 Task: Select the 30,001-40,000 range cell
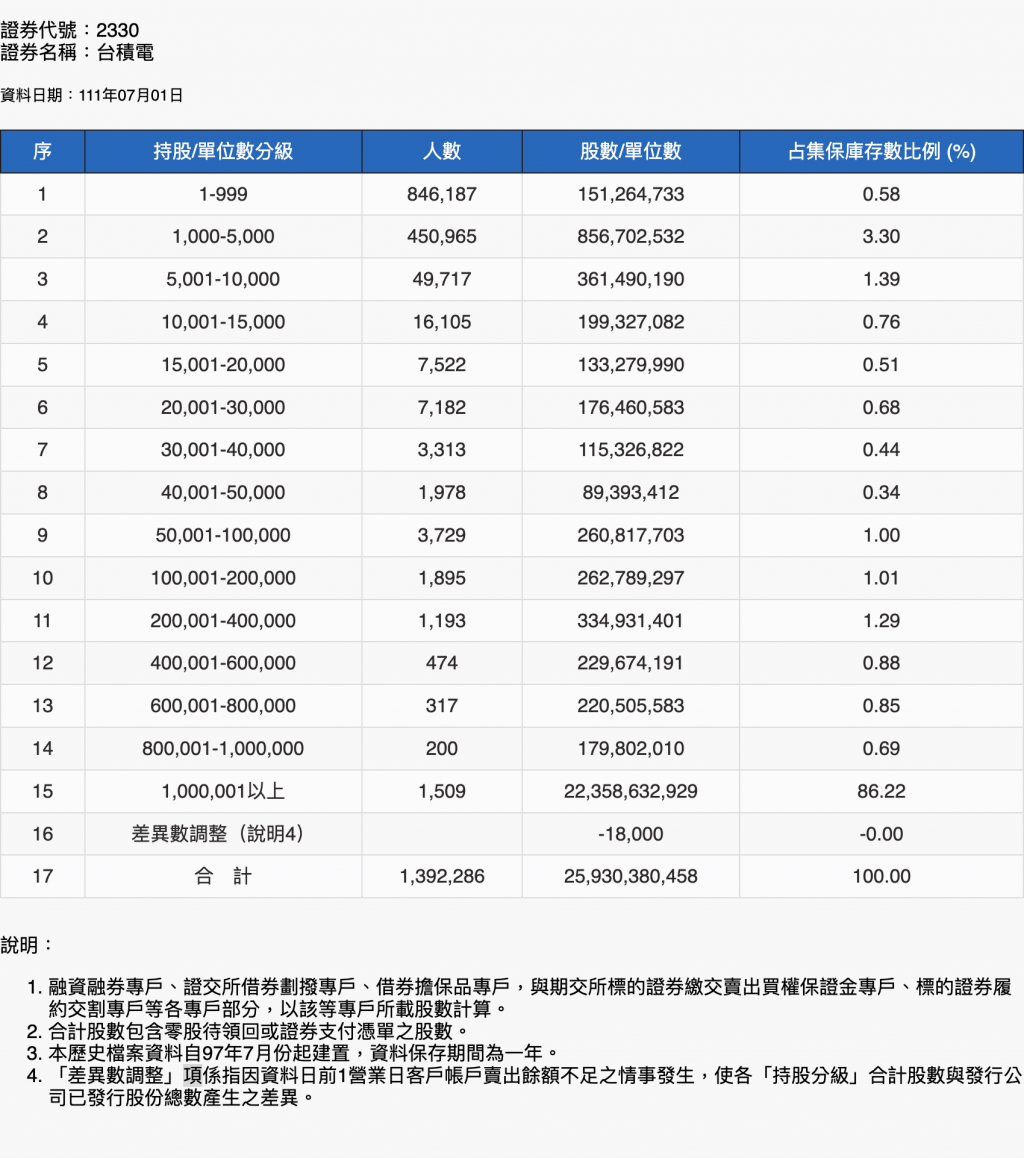(x=223, y=450)
